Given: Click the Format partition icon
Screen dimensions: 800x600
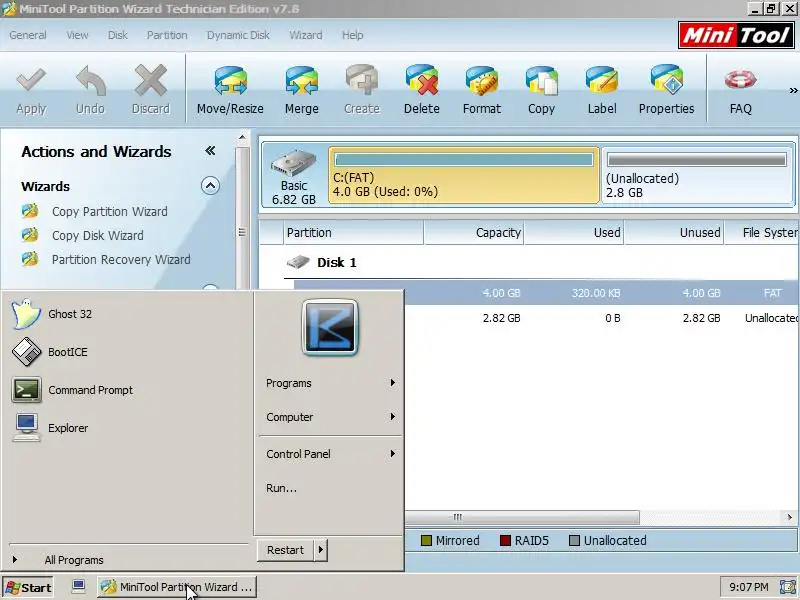Looking at the screenshot, I should click(482, 81).
